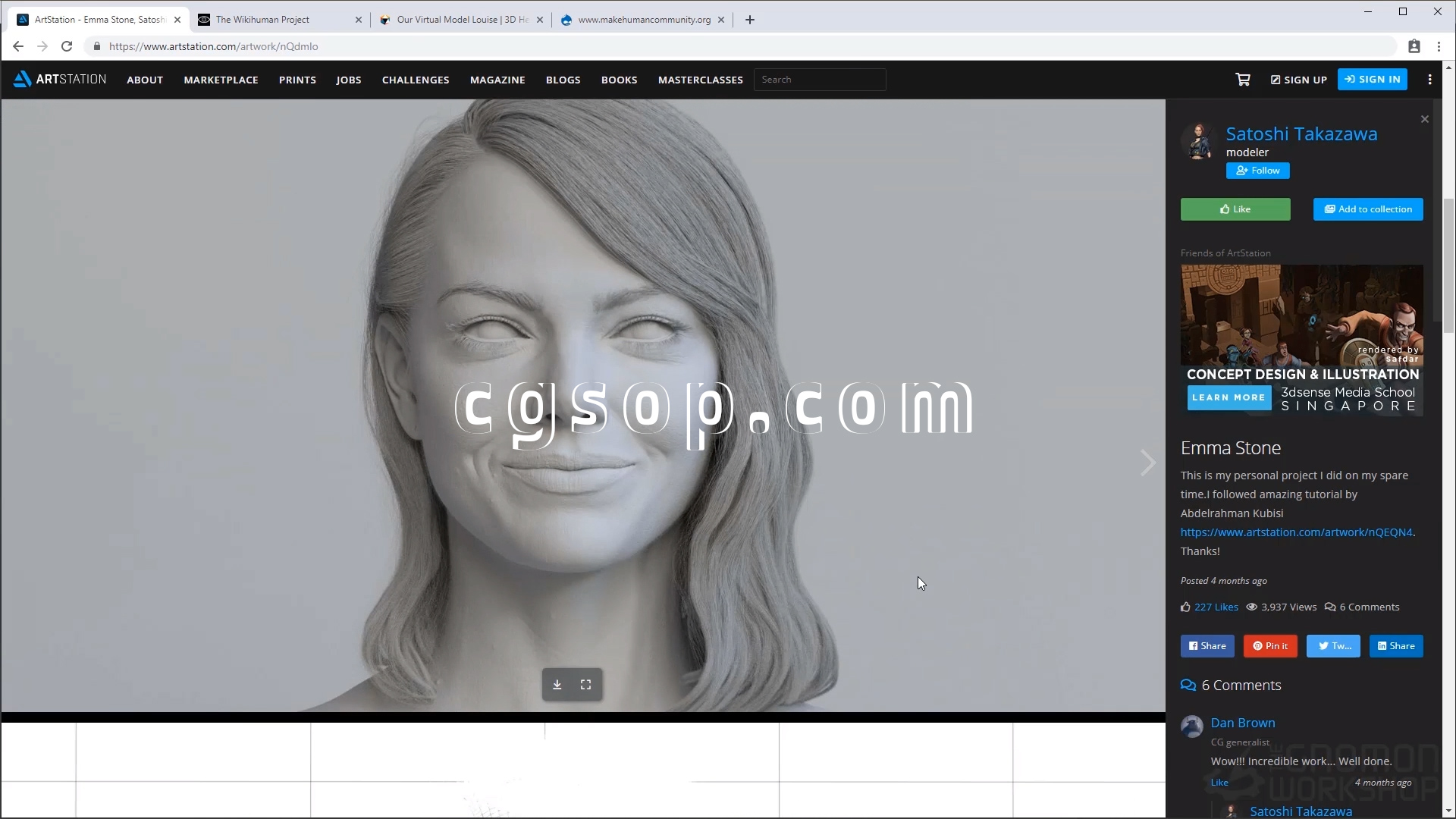Switch to The Wikihuman Project tab
This screenshot has width=1456, height=819.
pyautogui.click(x=262, y=20)
